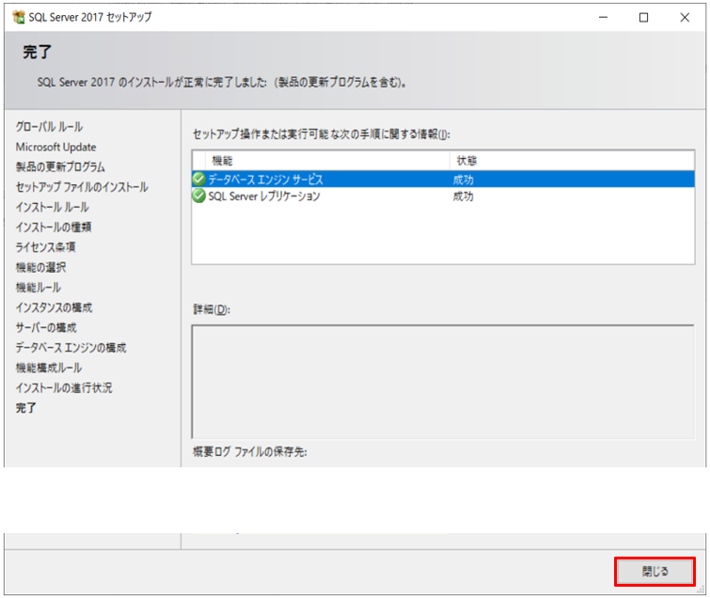710x598 pixels.
Task: Select the データベース エンジン サービス row
Action: pos(443,179)
